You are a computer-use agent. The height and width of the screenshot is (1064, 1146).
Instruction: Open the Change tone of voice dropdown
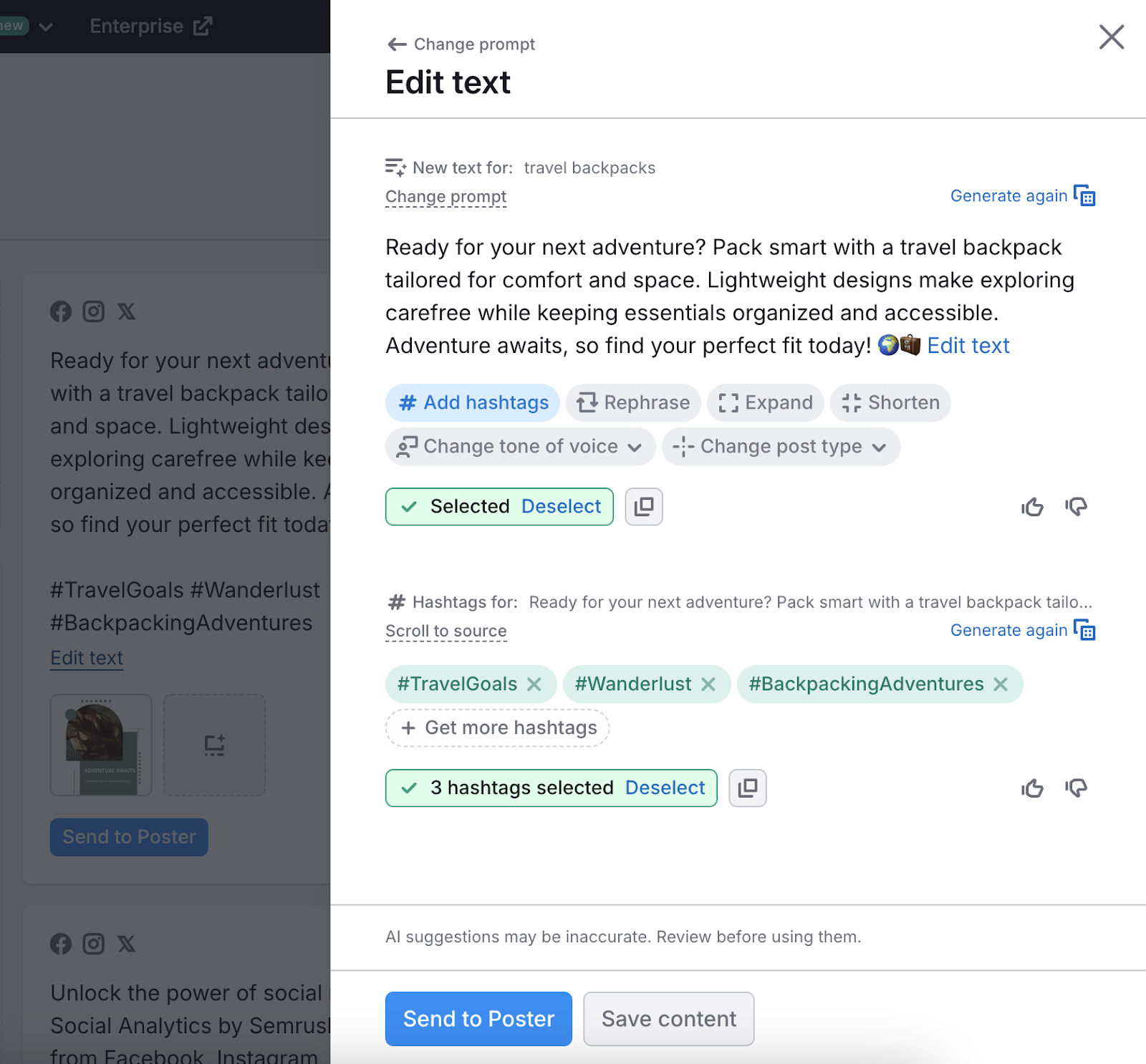519,446
